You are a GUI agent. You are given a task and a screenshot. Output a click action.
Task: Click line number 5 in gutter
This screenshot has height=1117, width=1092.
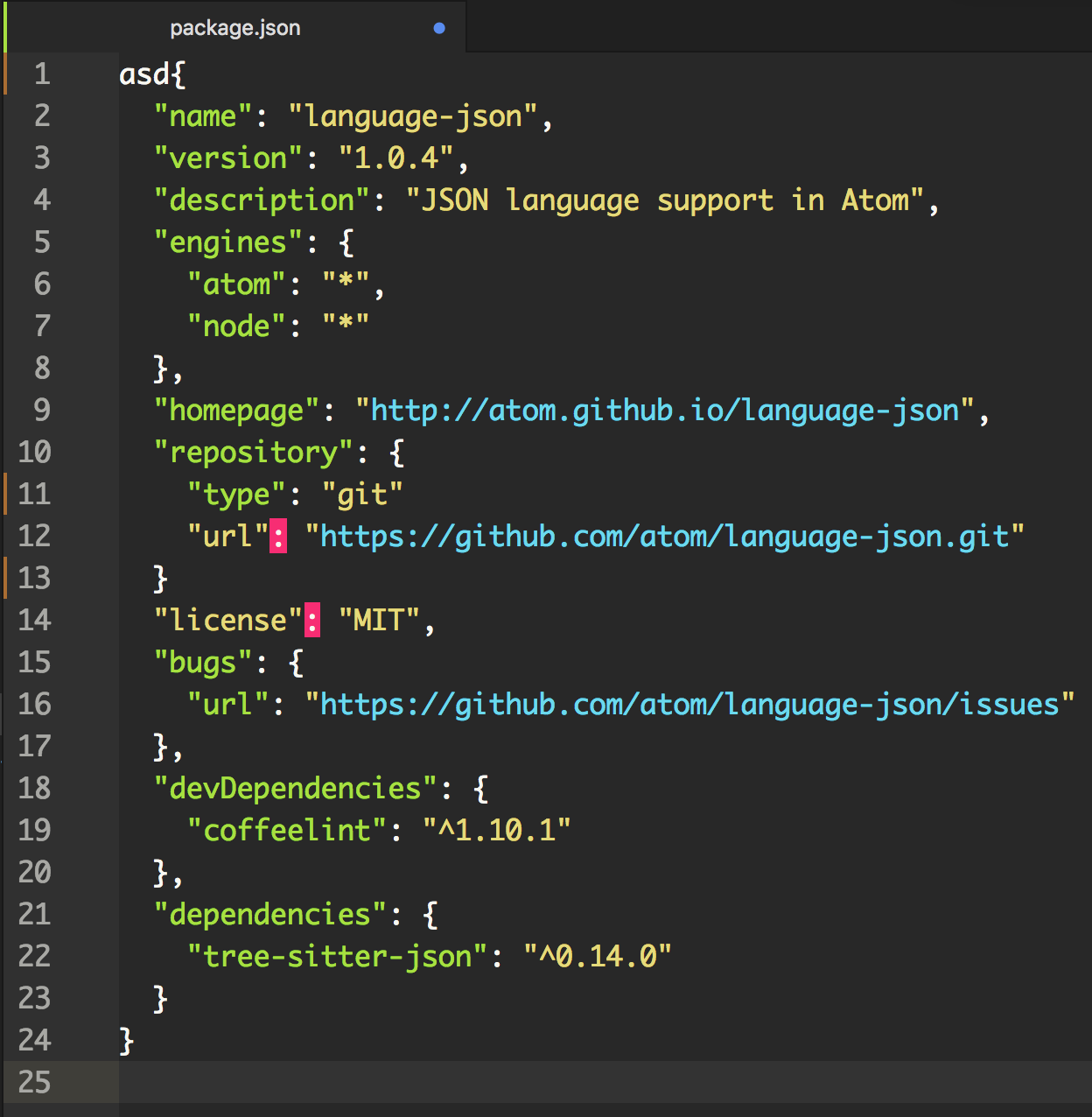tap(42, 242)
